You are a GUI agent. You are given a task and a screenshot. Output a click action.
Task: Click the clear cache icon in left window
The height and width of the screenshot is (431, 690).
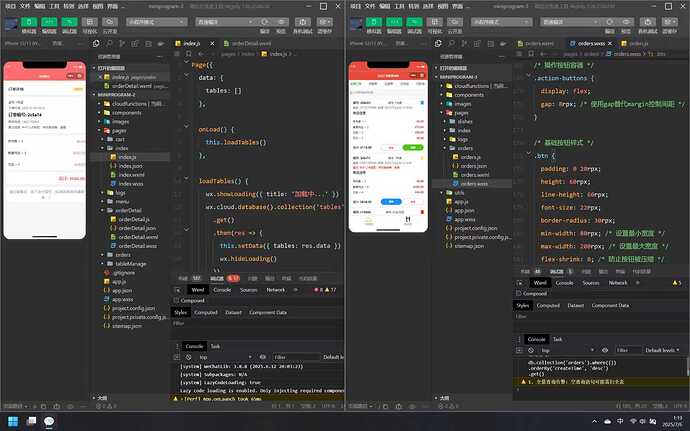tap(325, 22)
